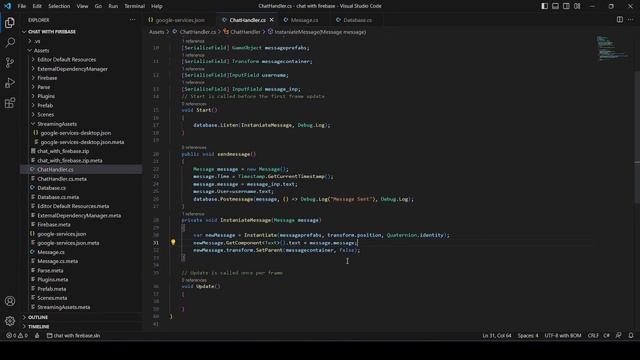Screen dimensions: 640x360
Task: Open the Source Control view icon
Action: tap(10, 62)
